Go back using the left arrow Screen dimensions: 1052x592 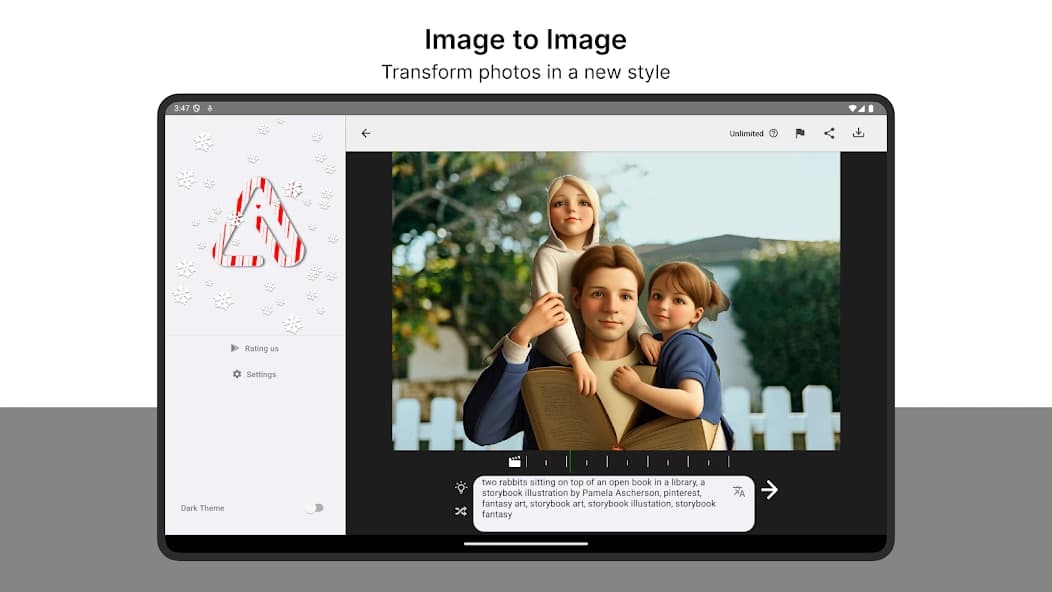pos(366,134)
